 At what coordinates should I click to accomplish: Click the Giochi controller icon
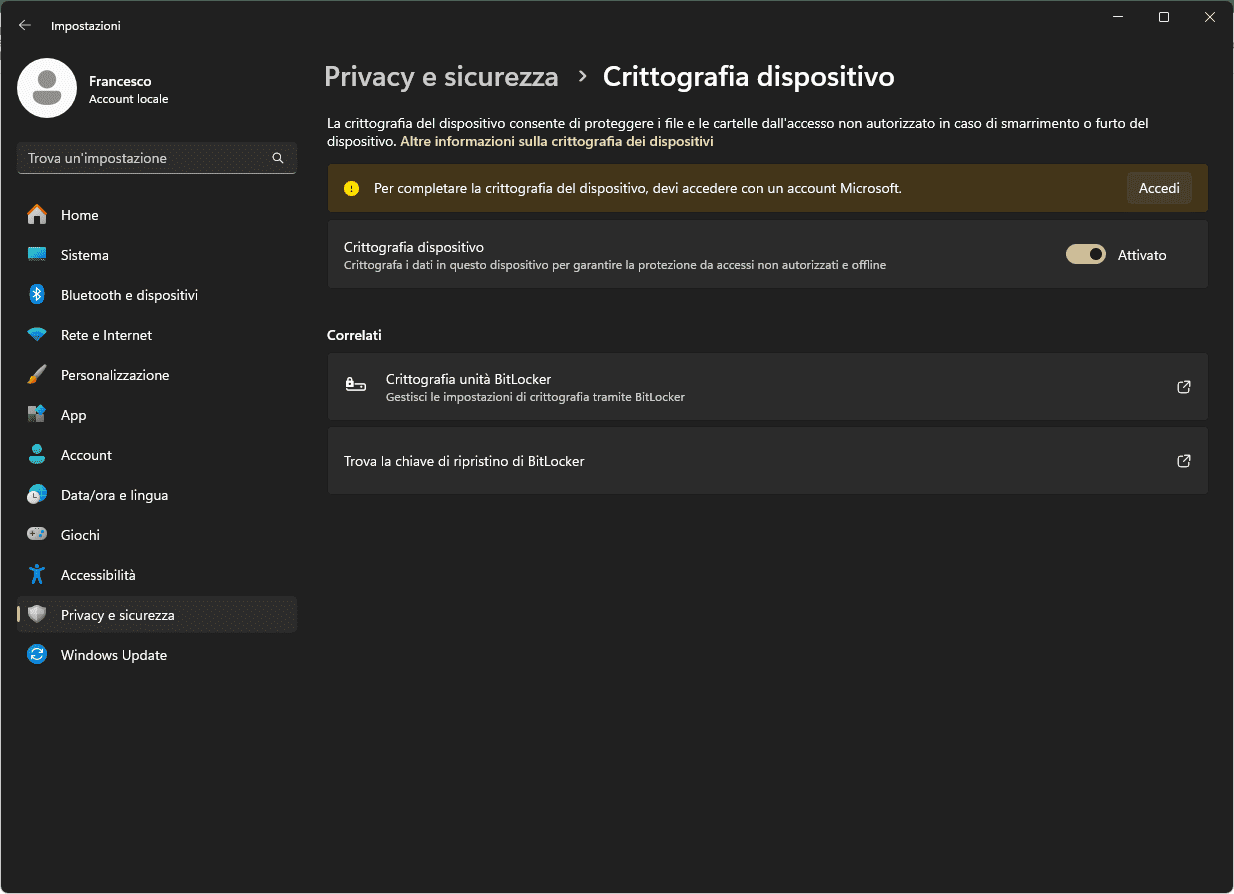tap(37, 535)
